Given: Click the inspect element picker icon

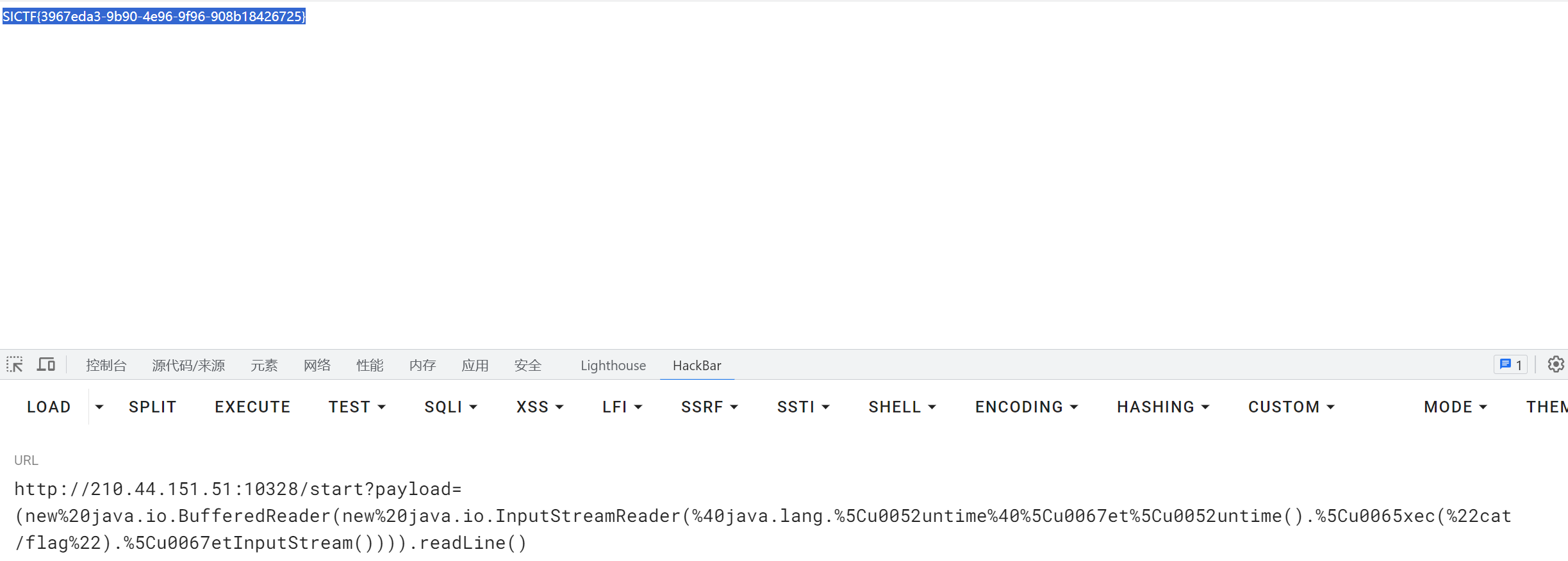Looking at the screenshot, I should tap(15, 365).
